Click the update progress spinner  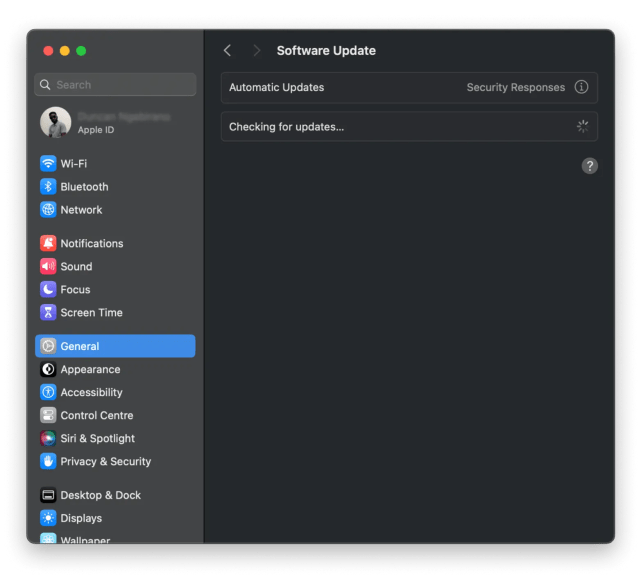click(583, 126)
